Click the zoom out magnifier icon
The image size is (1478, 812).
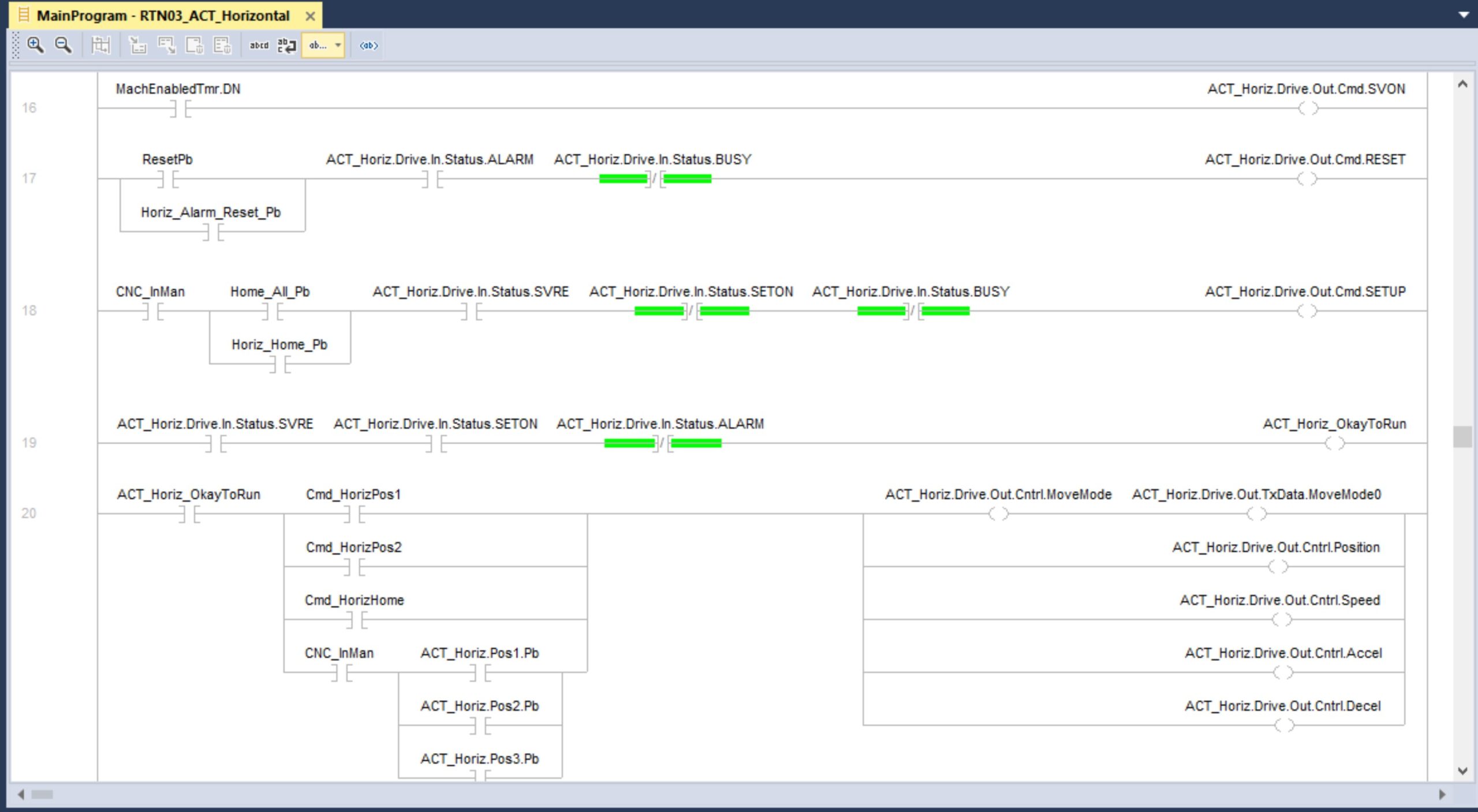point(63,45)
